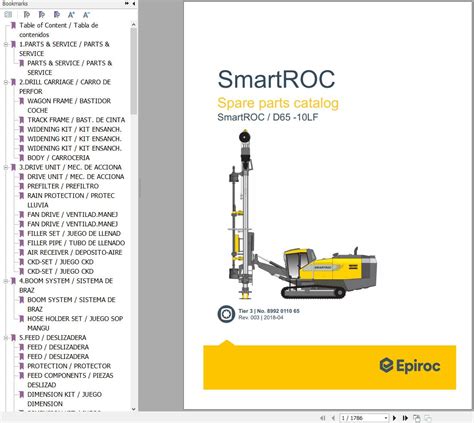Viewport: 474px width, 423px height.
Task: Open the page number dropdown
Action: click(386, 418)
